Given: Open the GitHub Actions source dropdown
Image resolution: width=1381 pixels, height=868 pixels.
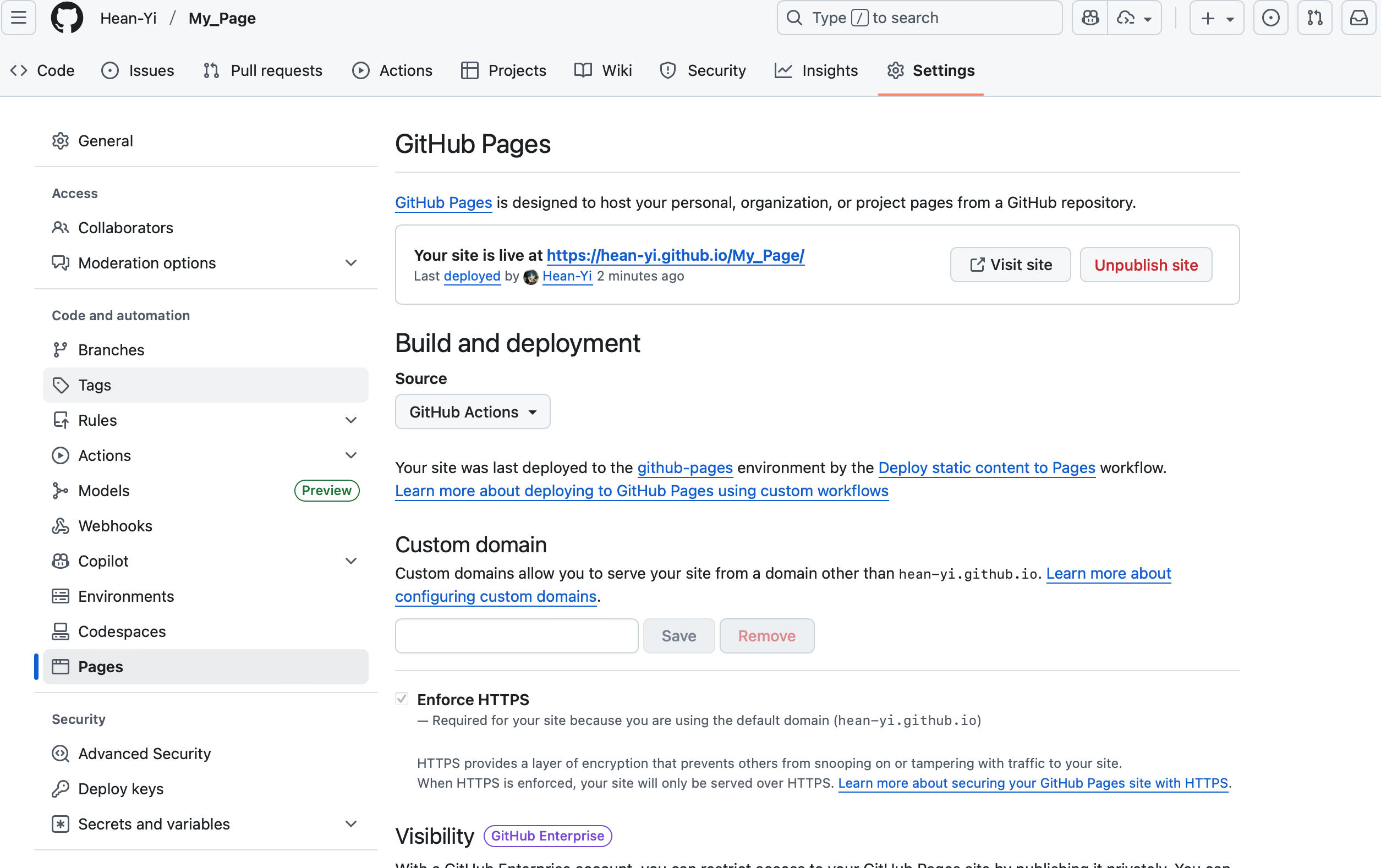Looking at the screenshot, I should [473, 411].
